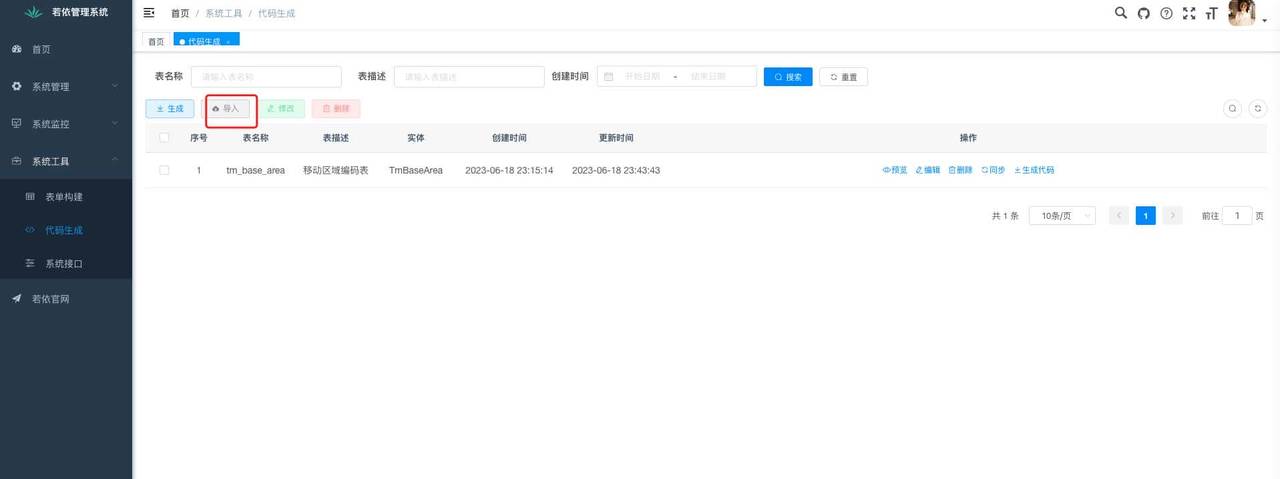Click the 更新时间 column header
The image size is (1280, 479).
pyautogui.click(x=616, y=138)
